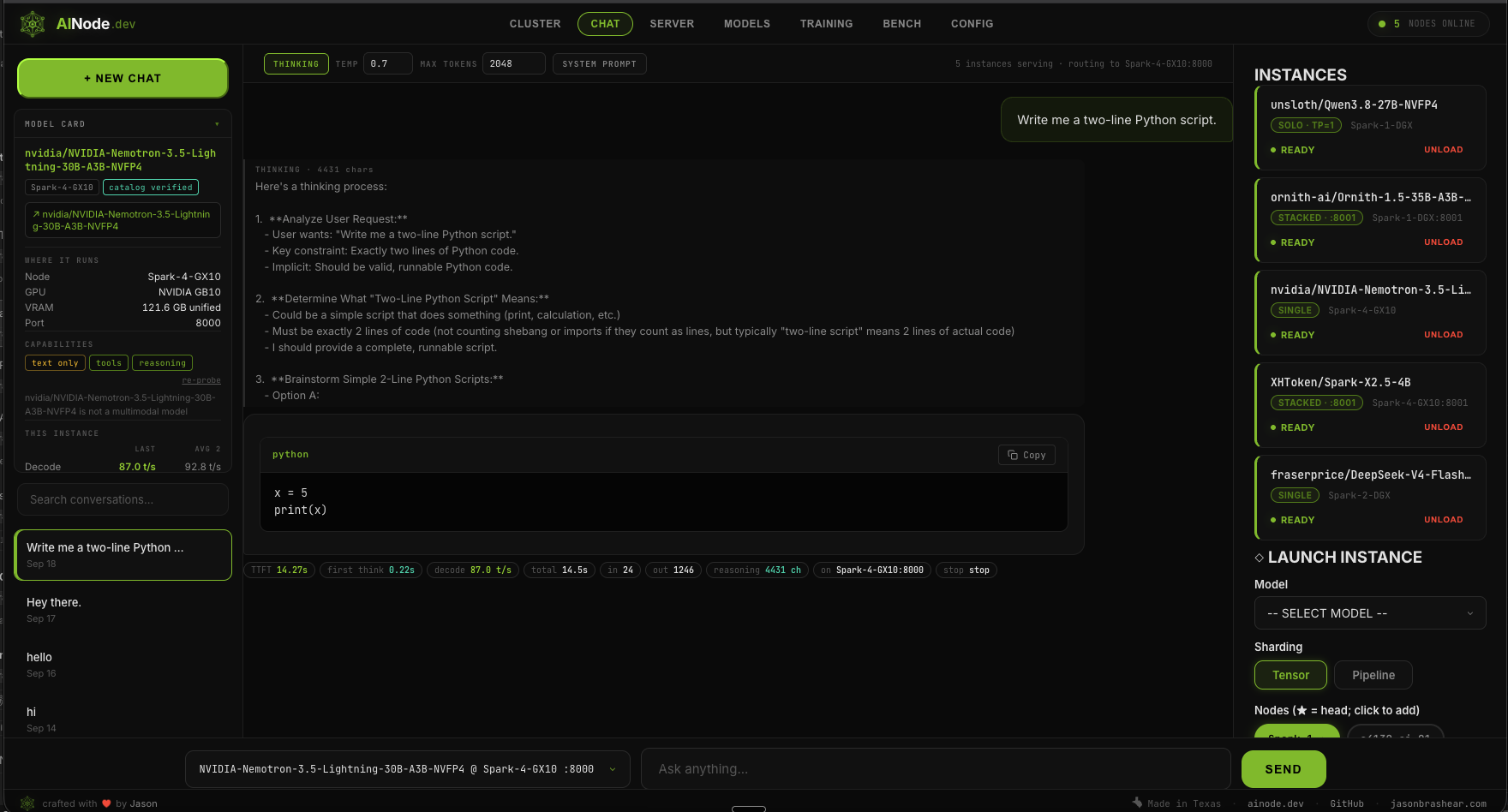
Task: Click the tools capability tag
Action: [x=109, y=363]
